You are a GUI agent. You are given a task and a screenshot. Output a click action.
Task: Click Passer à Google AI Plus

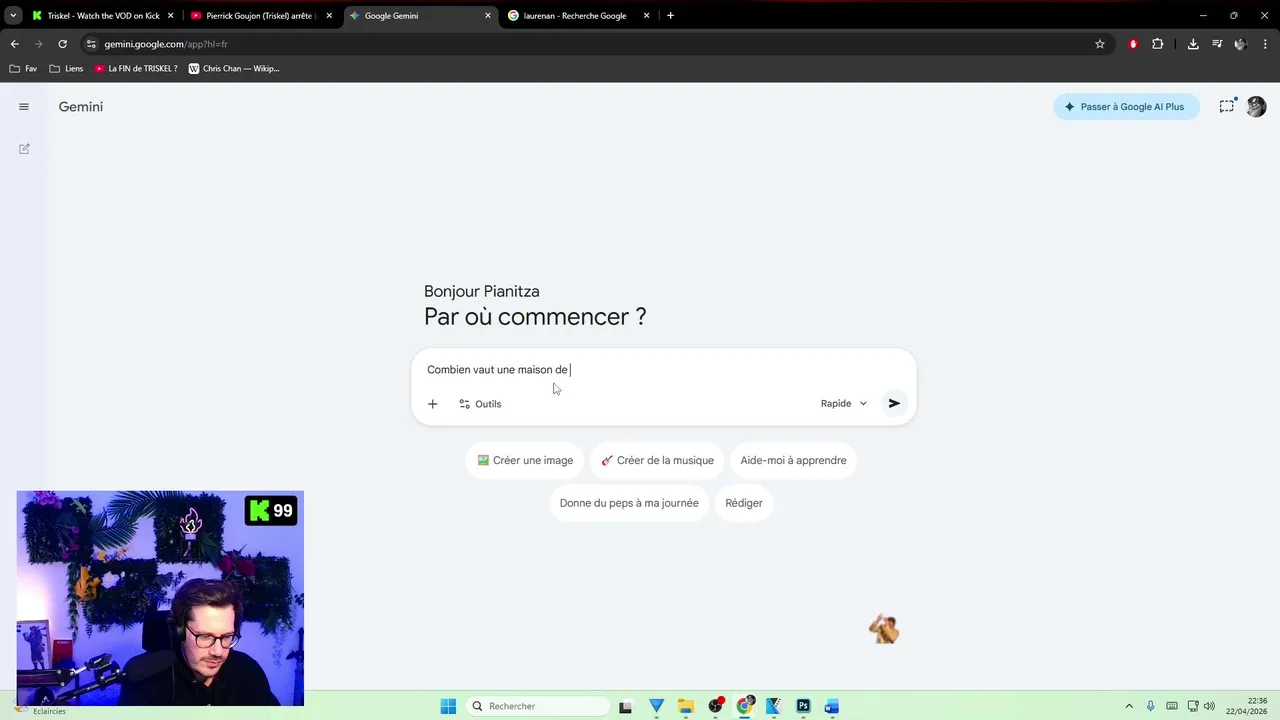1126,107
